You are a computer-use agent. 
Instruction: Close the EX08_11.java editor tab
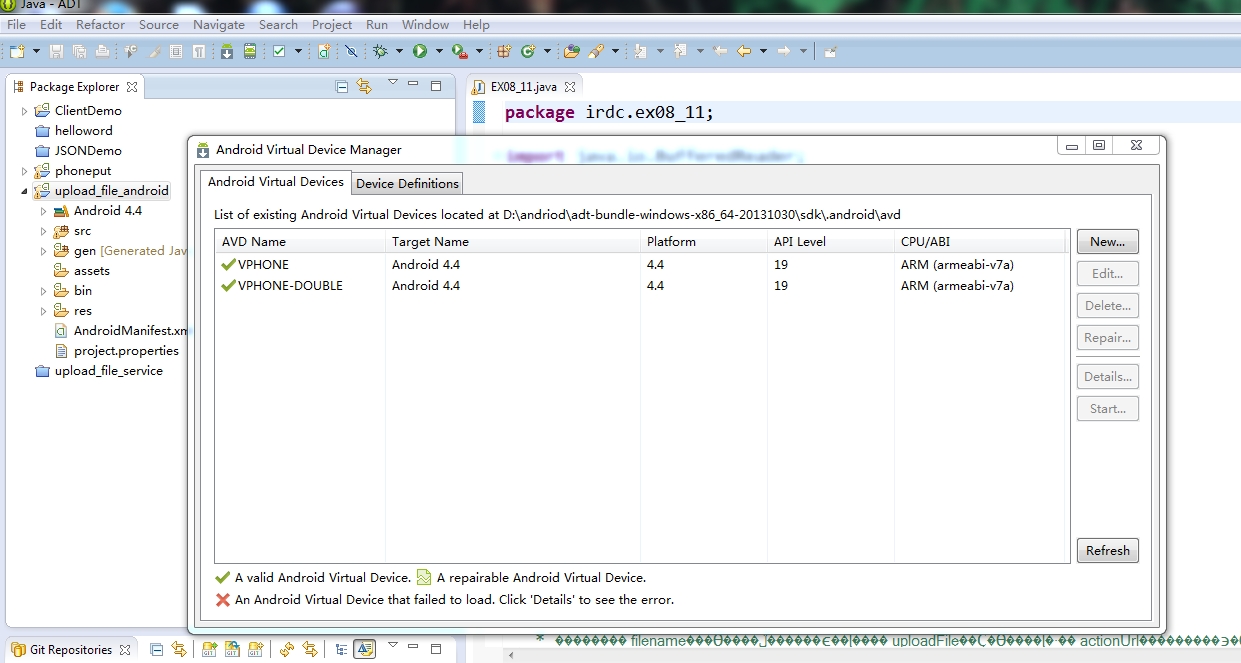pos(570,87)
